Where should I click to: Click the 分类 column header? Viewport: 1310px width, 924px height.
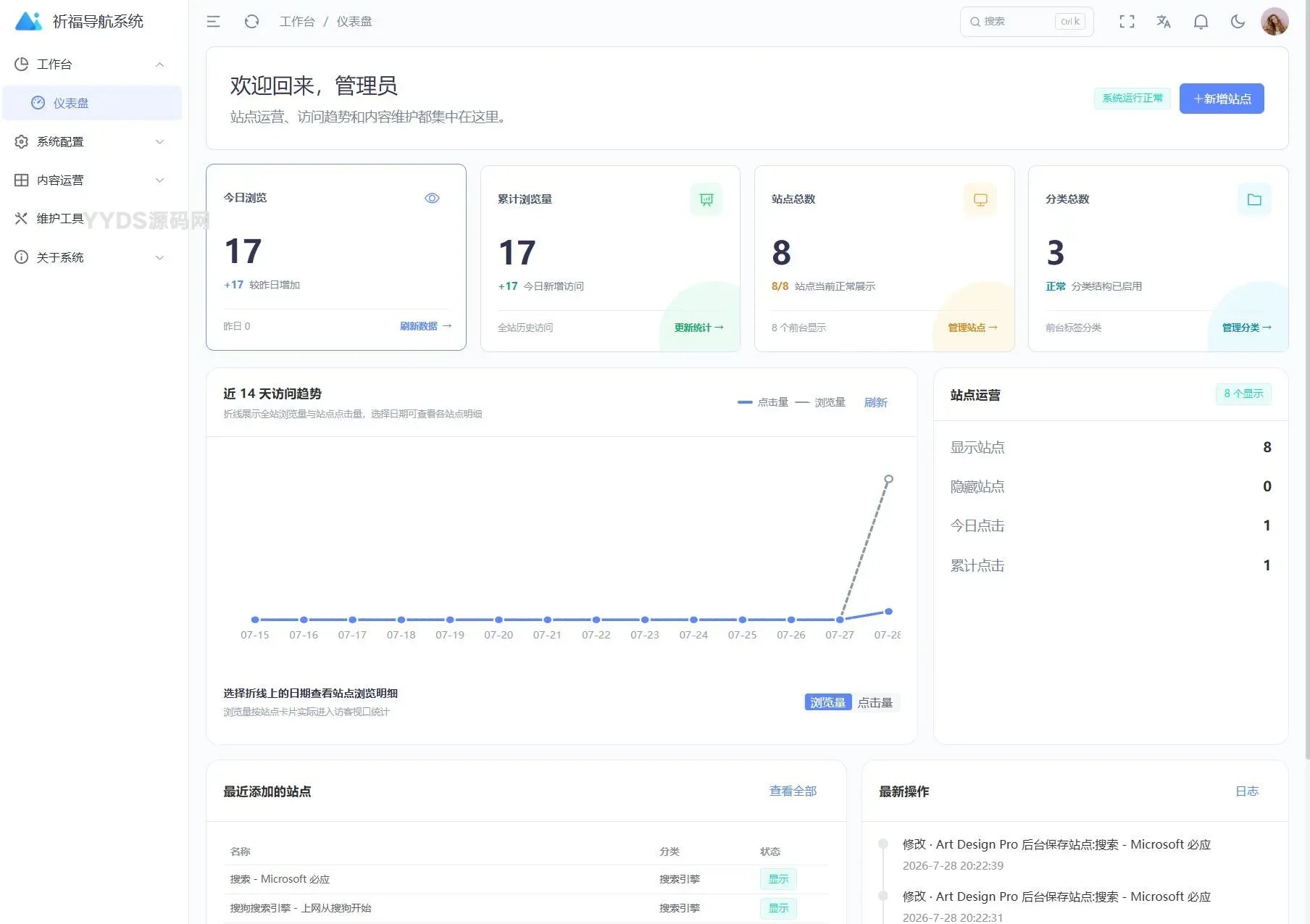[x=669, y=852]
